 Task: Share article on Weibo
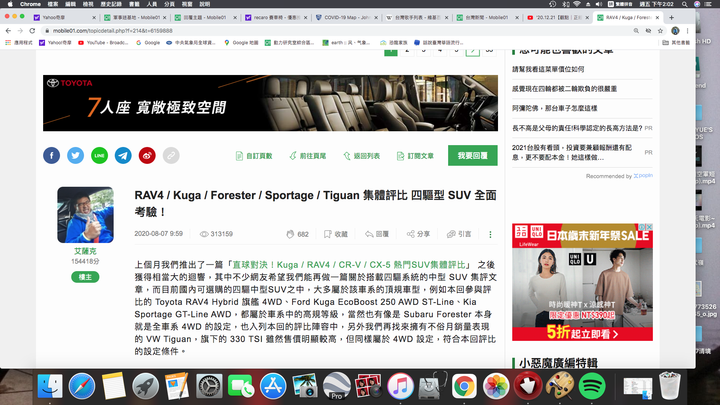[x=147, y=156]
